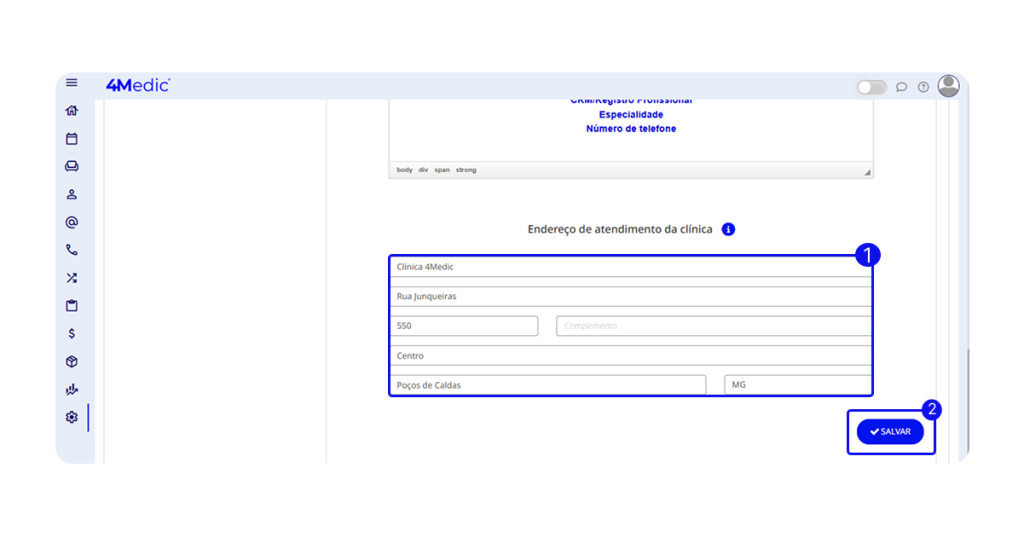Screen dimensions: 1024x537
Task: Click the @ email icon in sidebar
Action: 71,222
